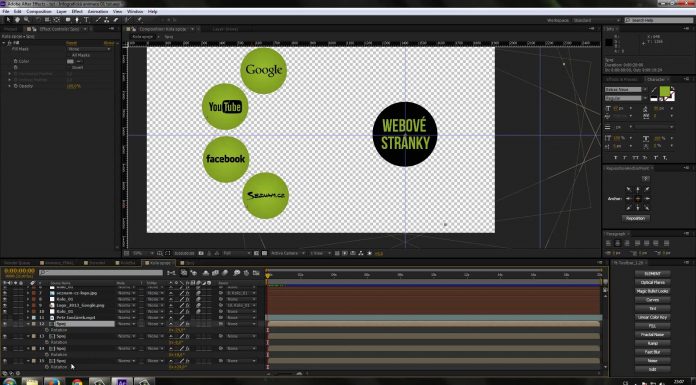Viewport: 696px width, 385px height.
Task: Toggle visibility of layer 13 Spoj
Action: 5,336
